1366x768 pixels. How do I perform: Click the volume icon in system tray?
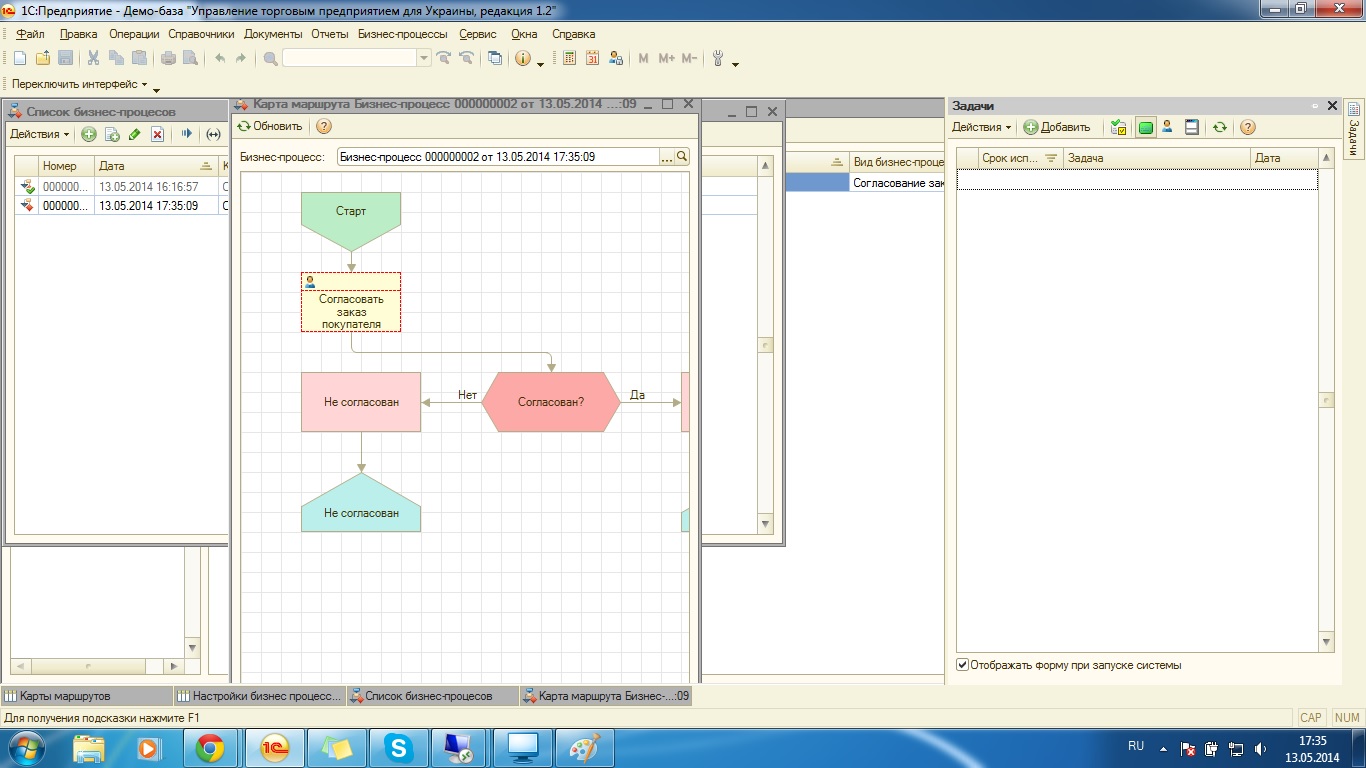point(1262,748)
